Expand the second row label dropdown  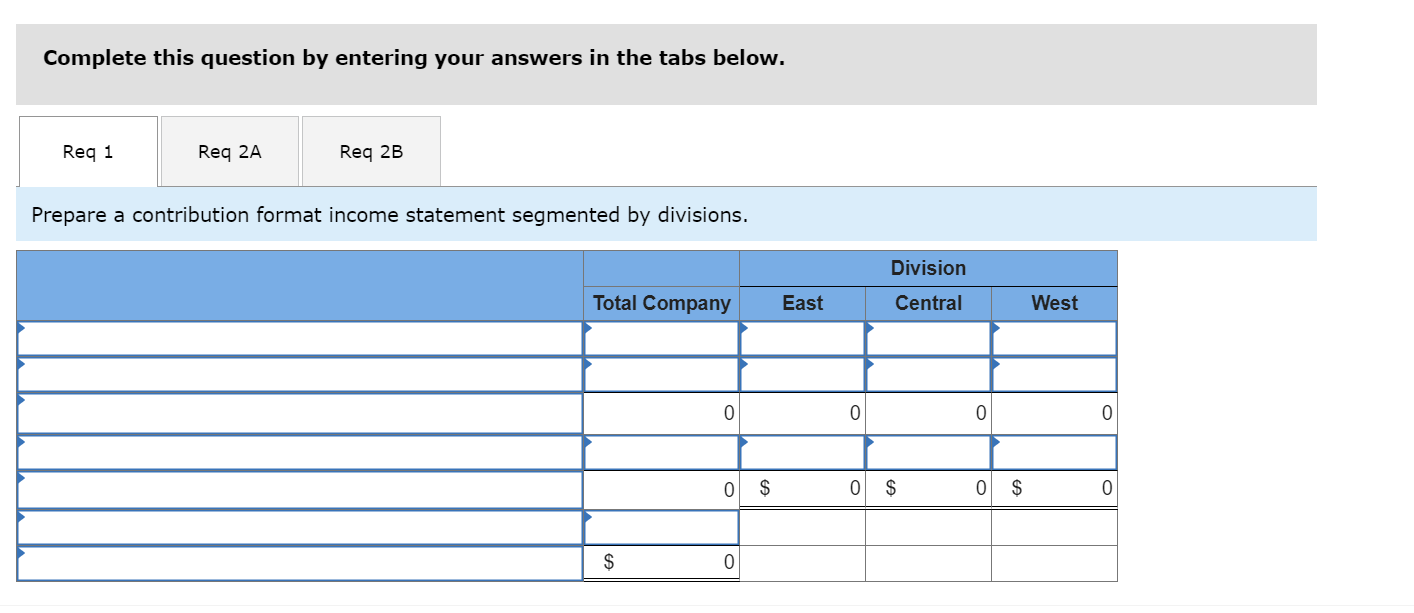coord(300,375)
